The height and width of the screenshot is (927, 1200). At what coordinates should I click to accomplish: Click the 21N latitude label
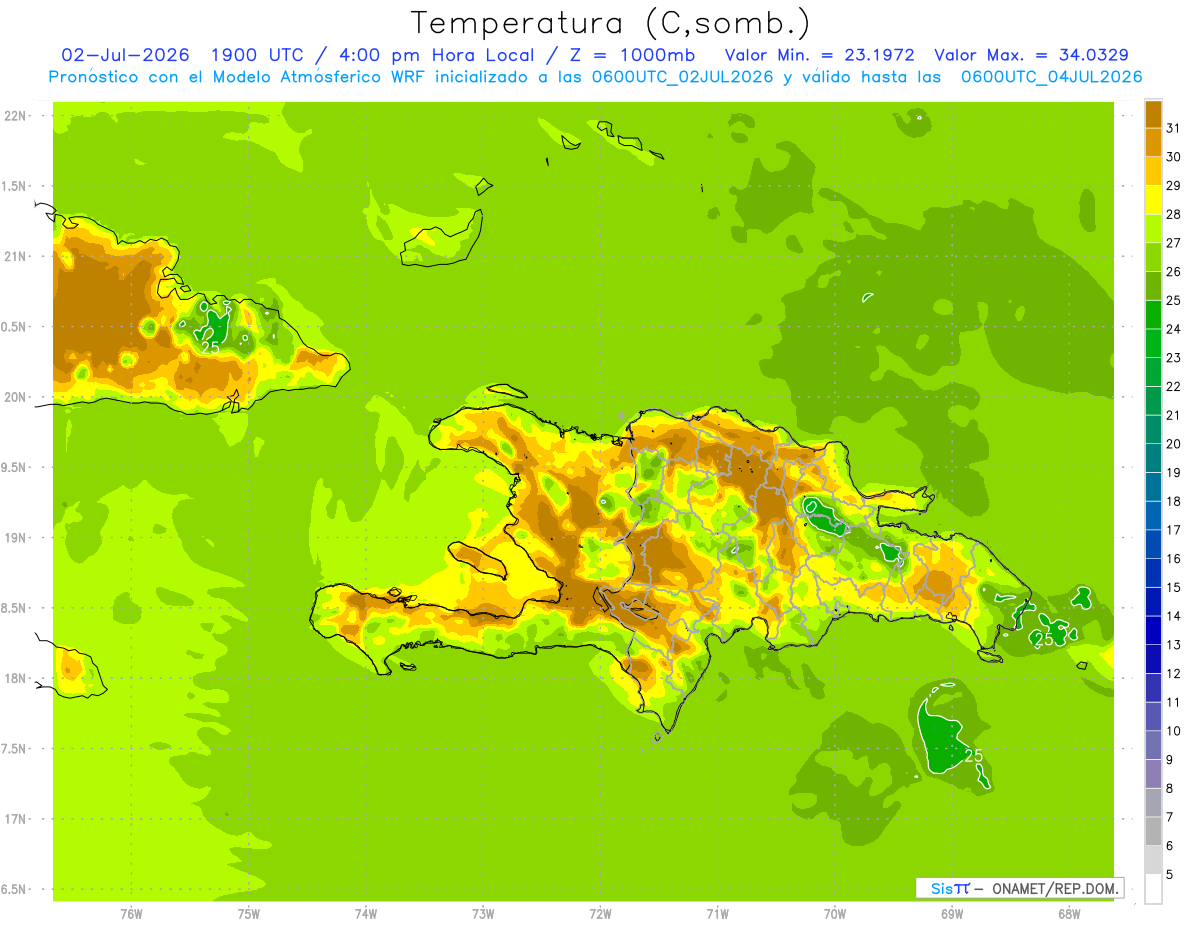pyautogui.click(x=15, y=256)
